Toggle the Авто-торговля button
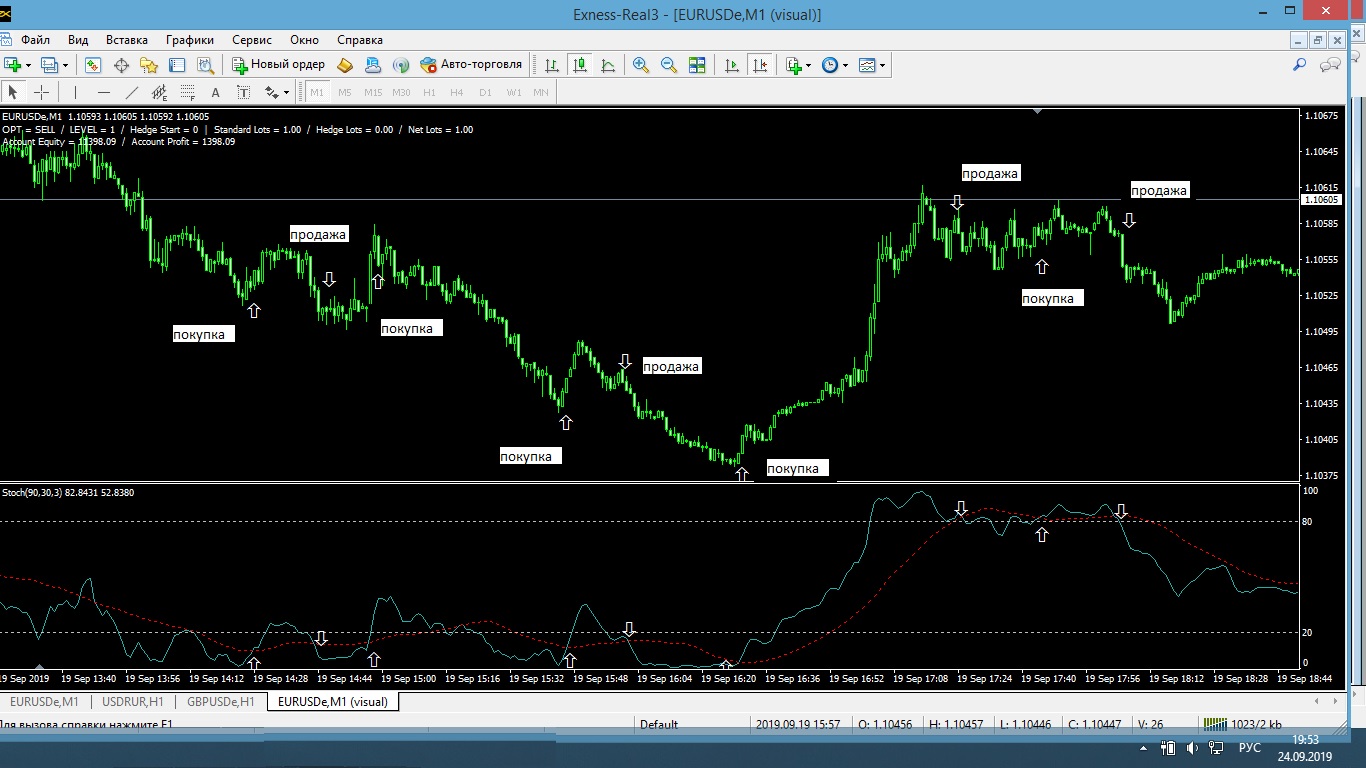This screenshot has width=1366, height=768. coord(471,65)
